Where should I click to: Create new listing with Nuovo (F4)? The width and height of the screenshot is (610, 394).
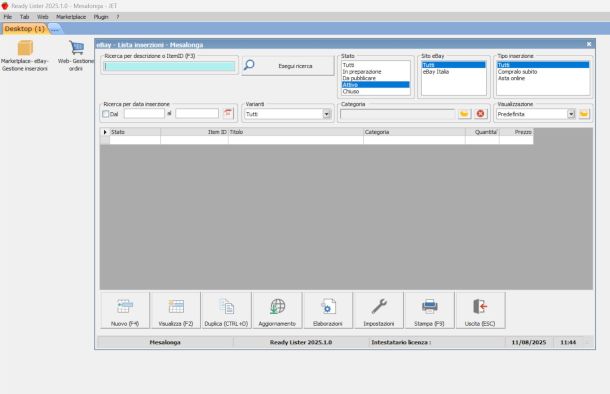coord(125,310)
